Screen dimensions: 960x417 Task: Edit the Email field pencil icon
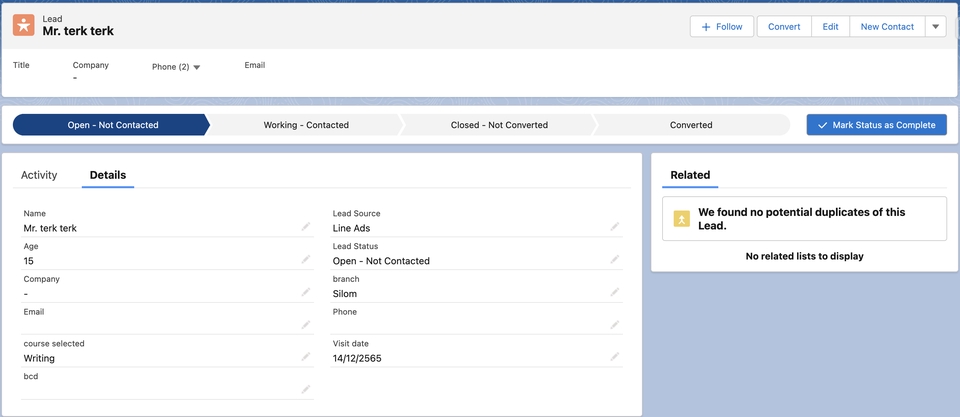(x=306, y=325)
